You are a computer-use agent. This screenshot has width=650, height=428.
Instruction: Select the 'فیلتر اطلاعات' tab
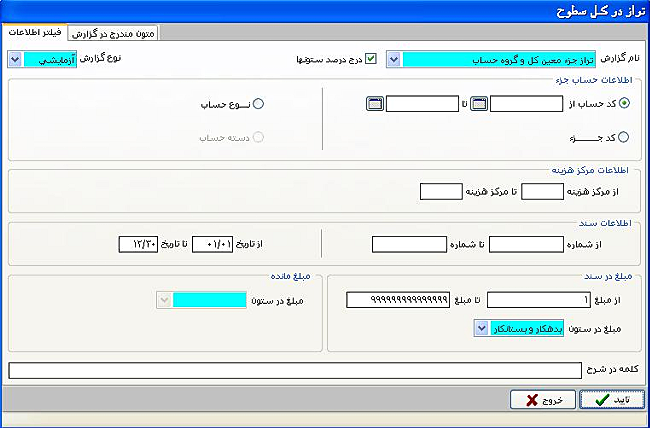(36, 34)
